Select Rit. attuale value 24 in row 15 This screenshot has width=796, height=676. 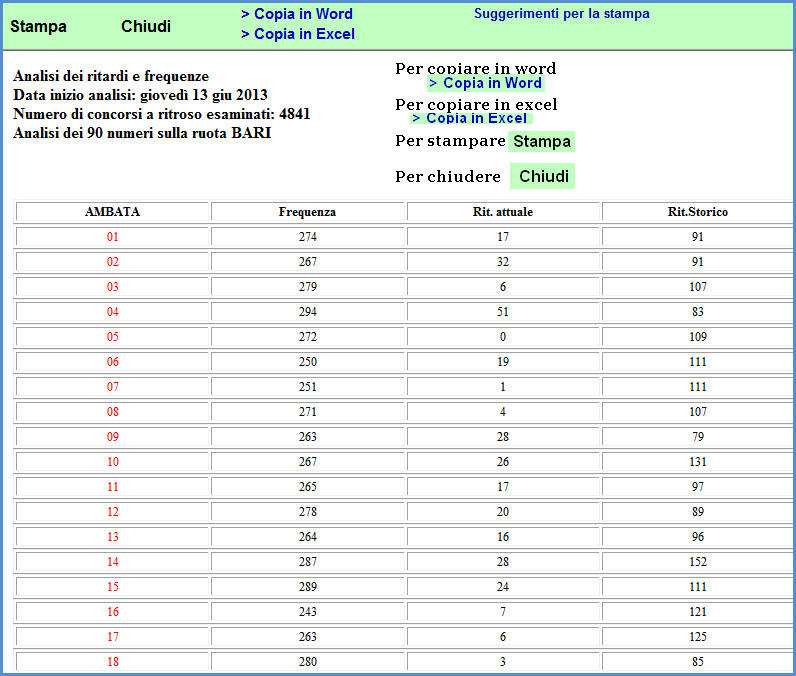point(503,587)
